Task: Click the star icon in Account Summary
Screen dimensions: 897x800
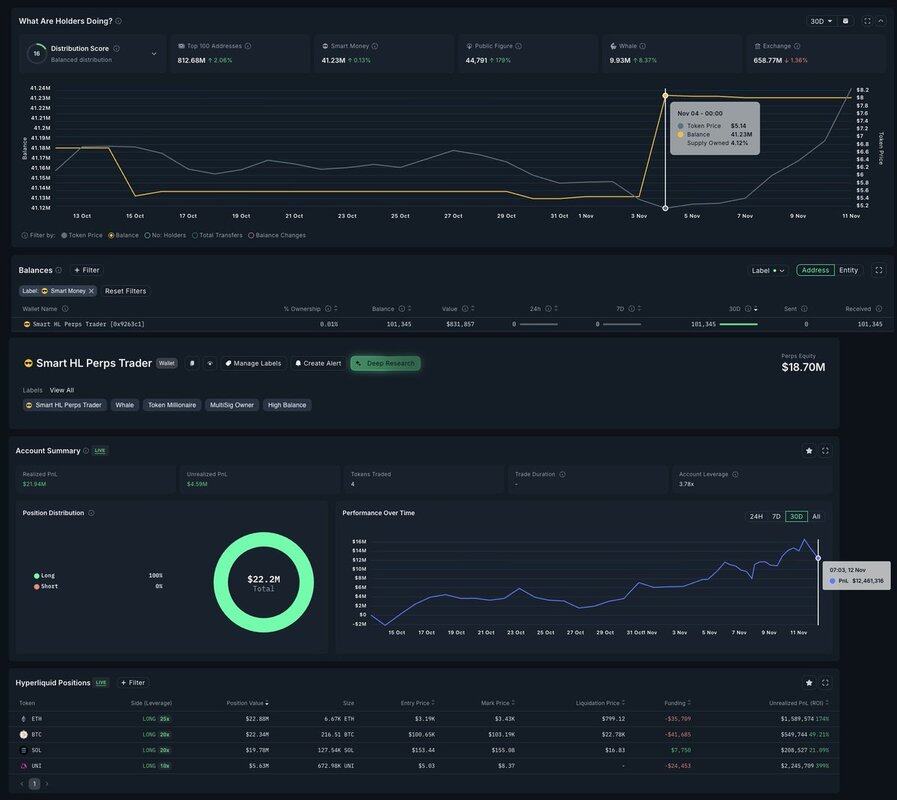Action: (x=809, y=451)
